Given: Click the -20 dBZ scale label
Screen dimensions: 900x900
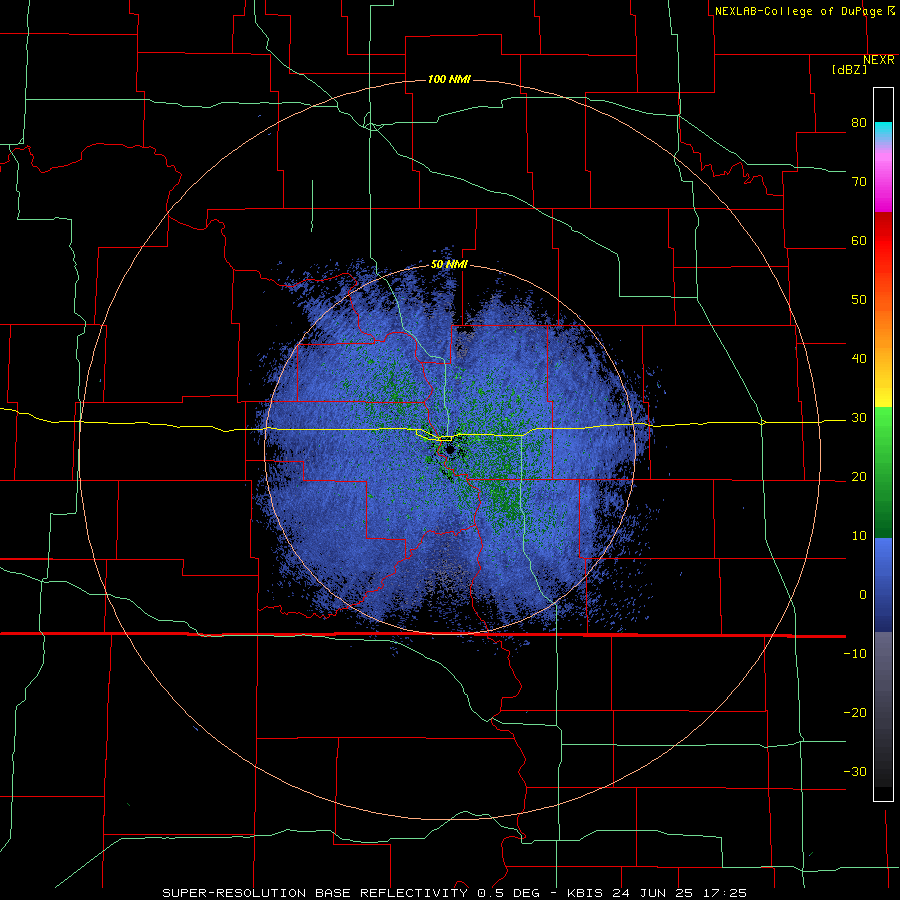Looking at the screenshot, I should click(x=855, y=713).
